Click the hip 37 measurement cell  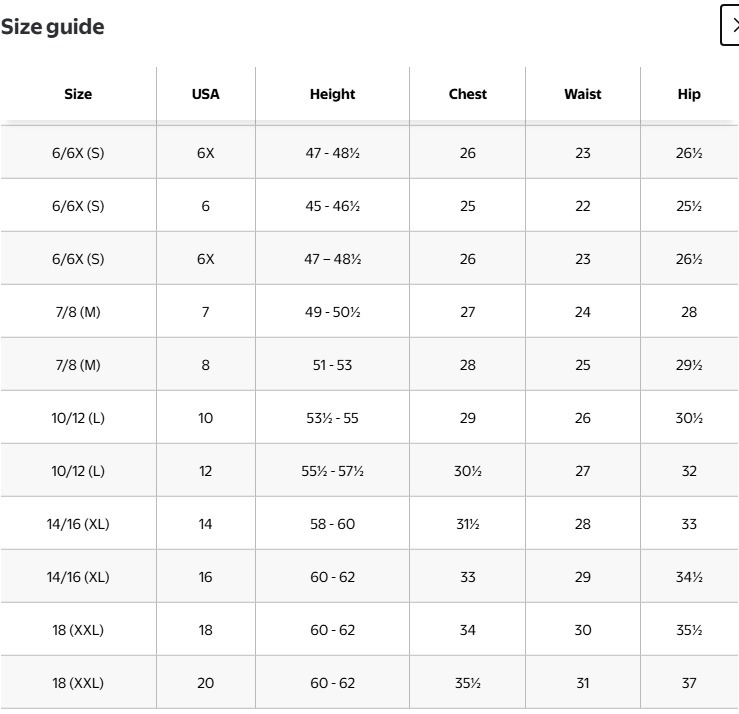689,683
